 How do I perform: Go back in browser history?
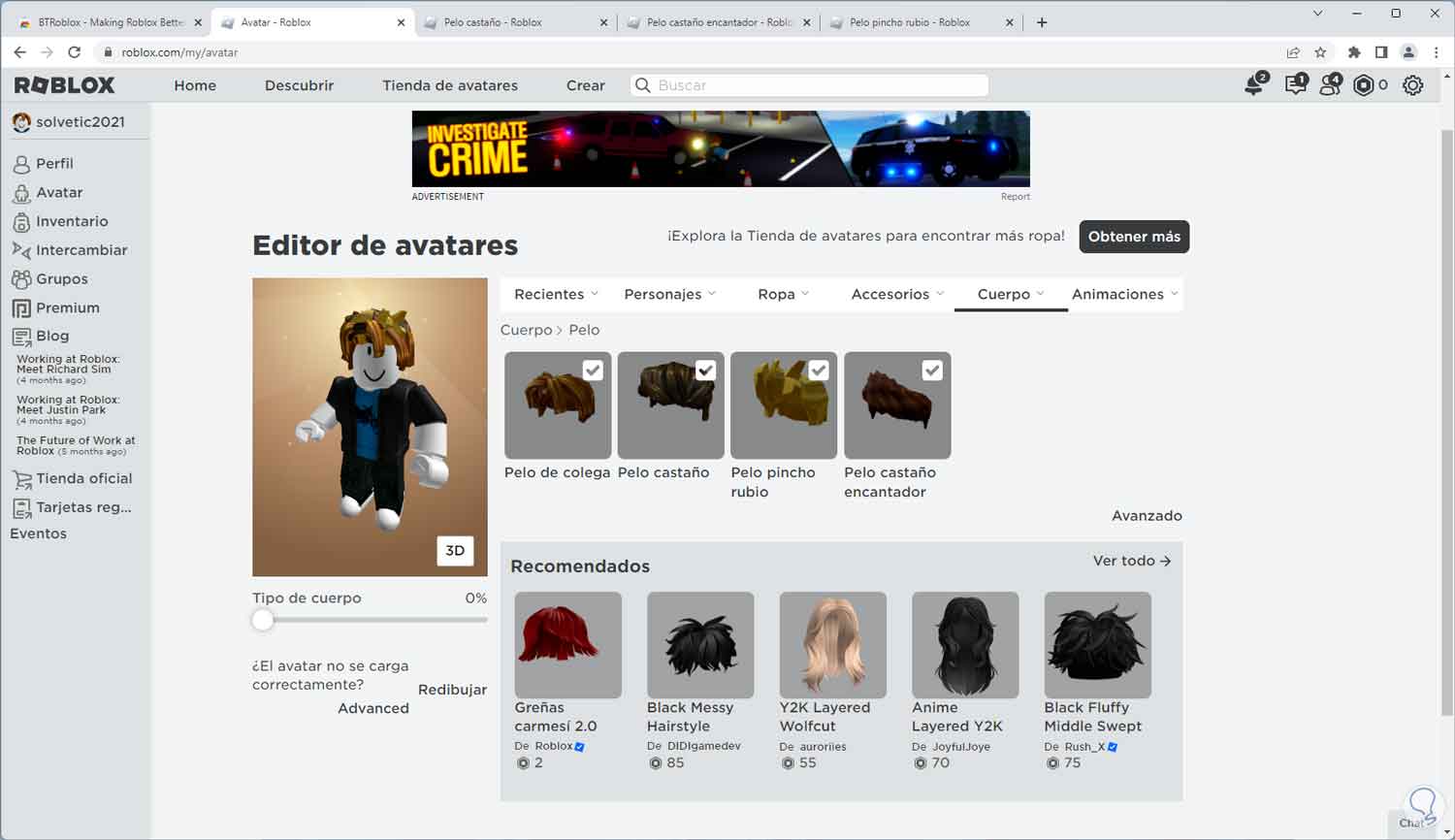[19, 52]
